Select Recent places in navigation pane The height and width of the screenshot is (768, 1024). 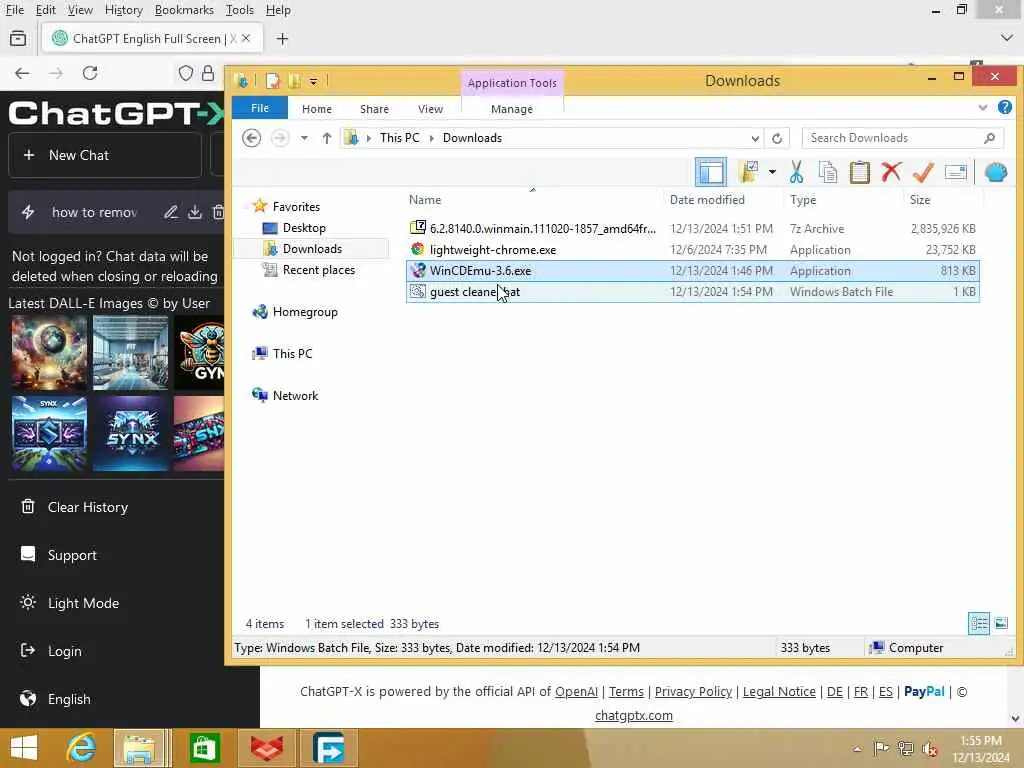point(319,270)
